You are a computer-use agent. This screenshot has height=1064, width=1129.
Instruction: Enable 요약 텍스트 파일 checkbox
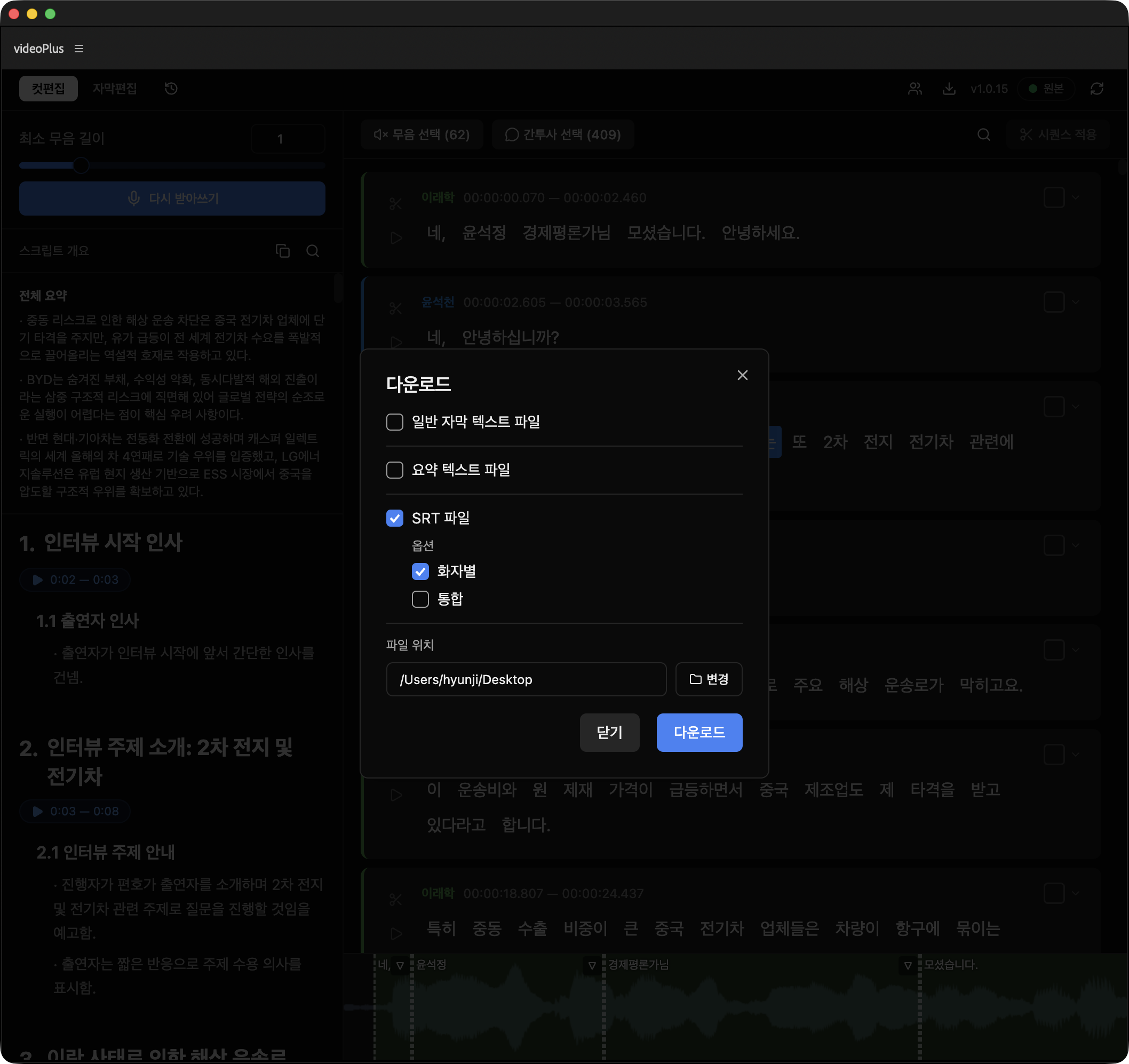tap(395, 470)
